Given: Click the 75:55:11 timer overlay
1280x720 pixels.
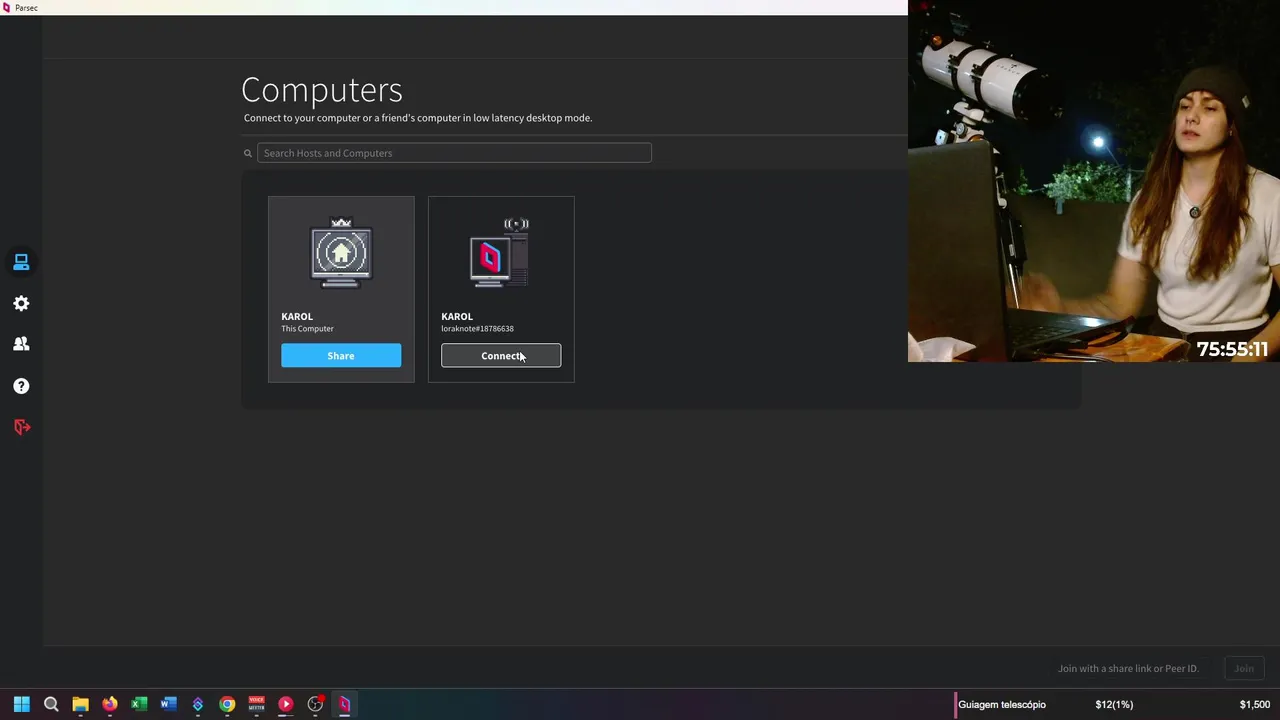Looking at the screenshot, I should (1232, 349).
